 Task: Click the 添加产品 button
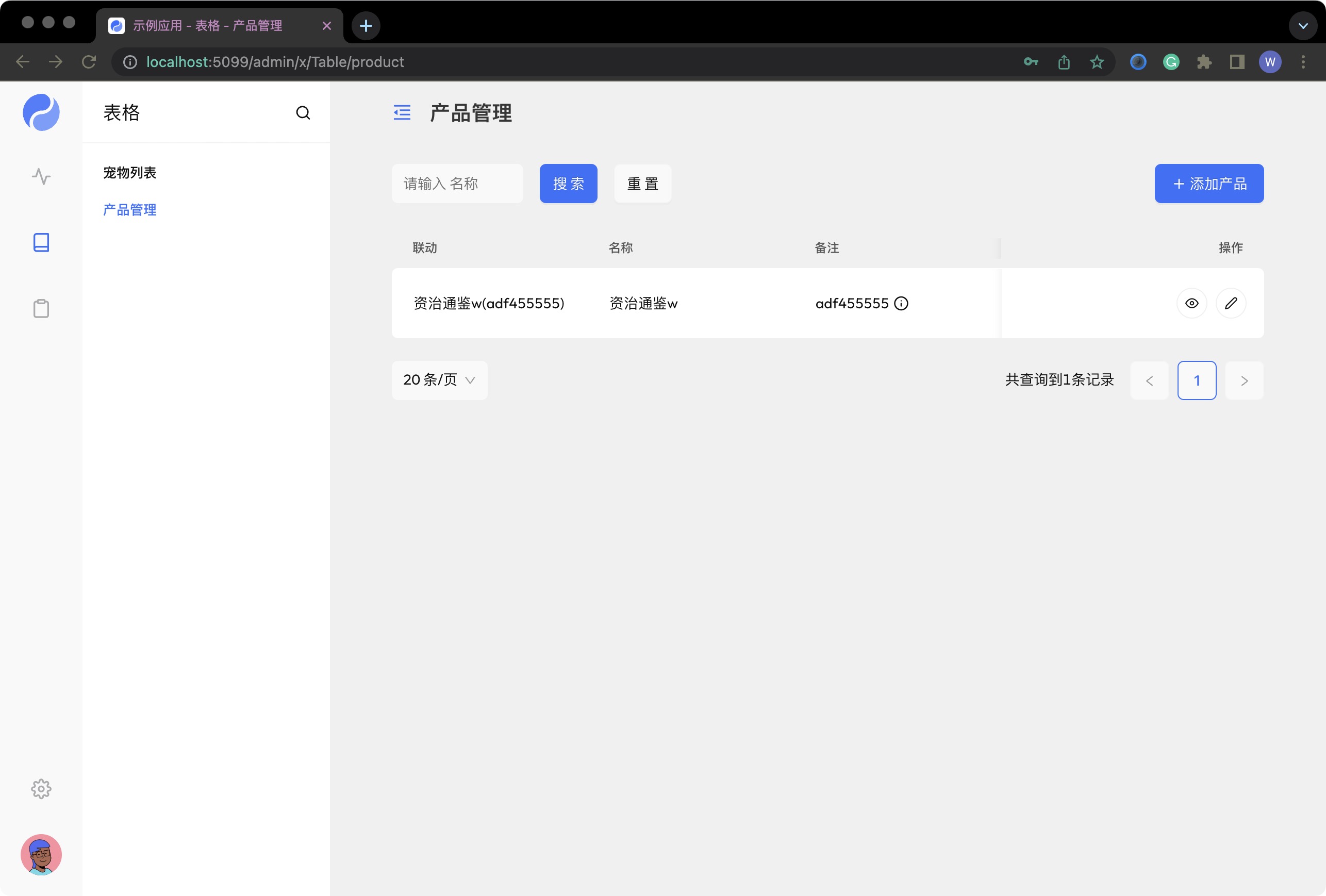click(1208, 183)
